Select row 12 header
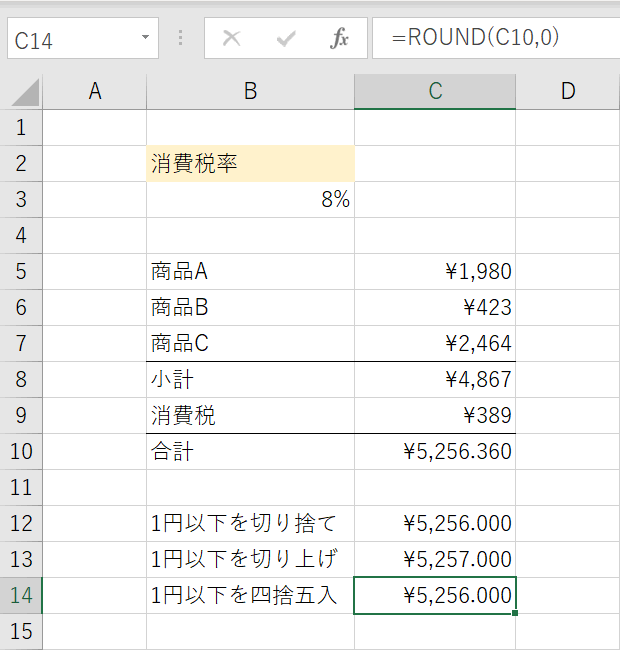This screenshot has height=650, width=620. click(x=21, y=524)
